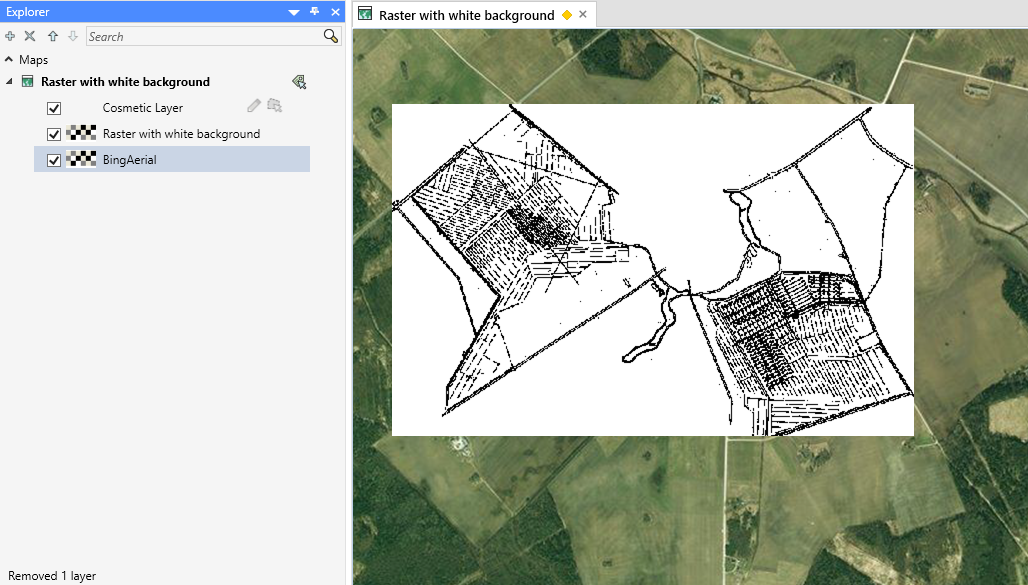Image resolution: width=1028 pixels, height=585 pixels.
Task: Click the Maps heading label
Action: [x=33, y=60]
